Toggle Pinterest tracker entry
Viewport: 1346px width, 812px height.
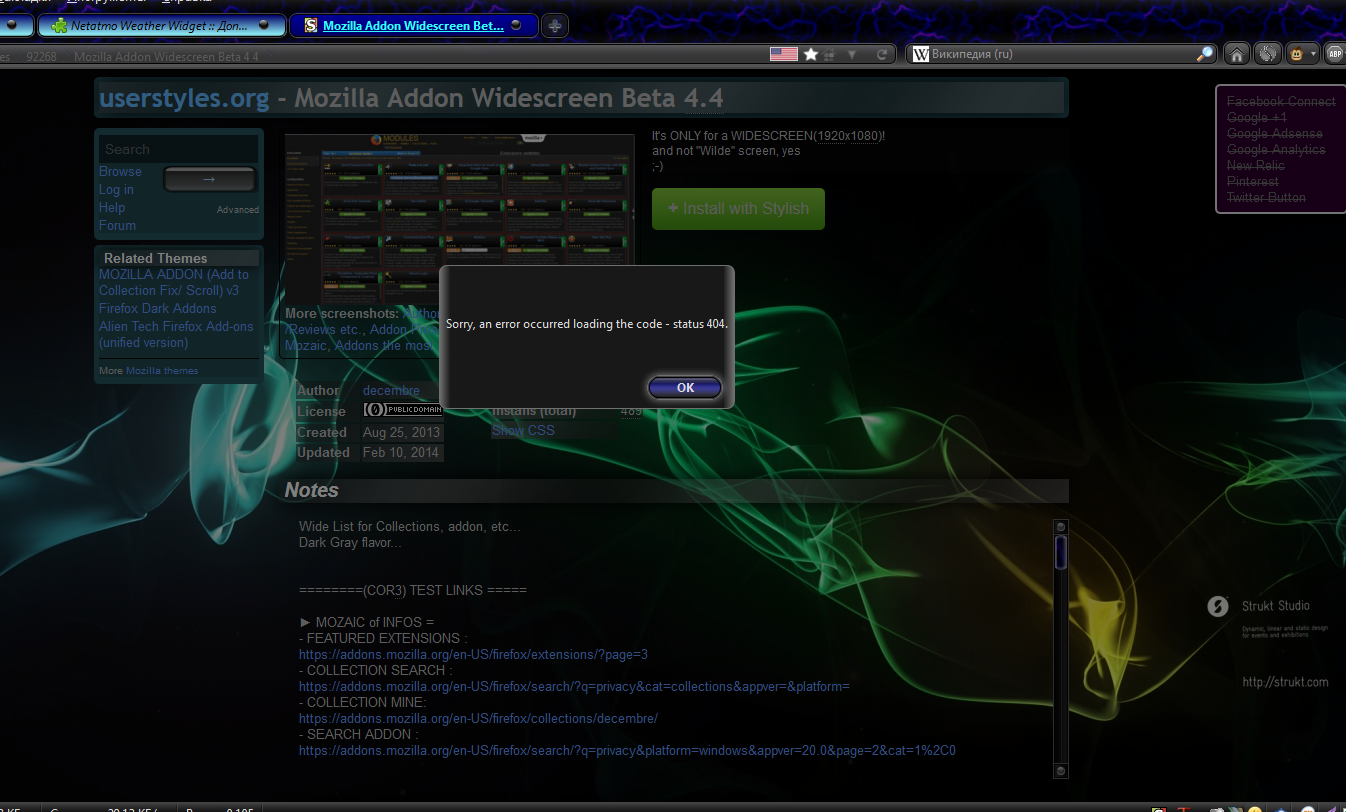point(1253,181)
